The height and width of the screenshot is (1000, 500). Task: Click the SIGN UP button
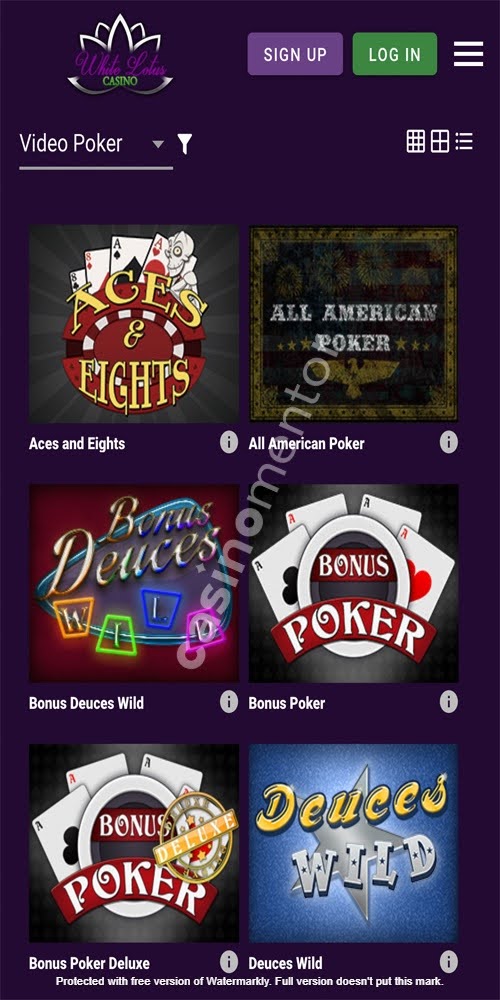pos(295,54)
